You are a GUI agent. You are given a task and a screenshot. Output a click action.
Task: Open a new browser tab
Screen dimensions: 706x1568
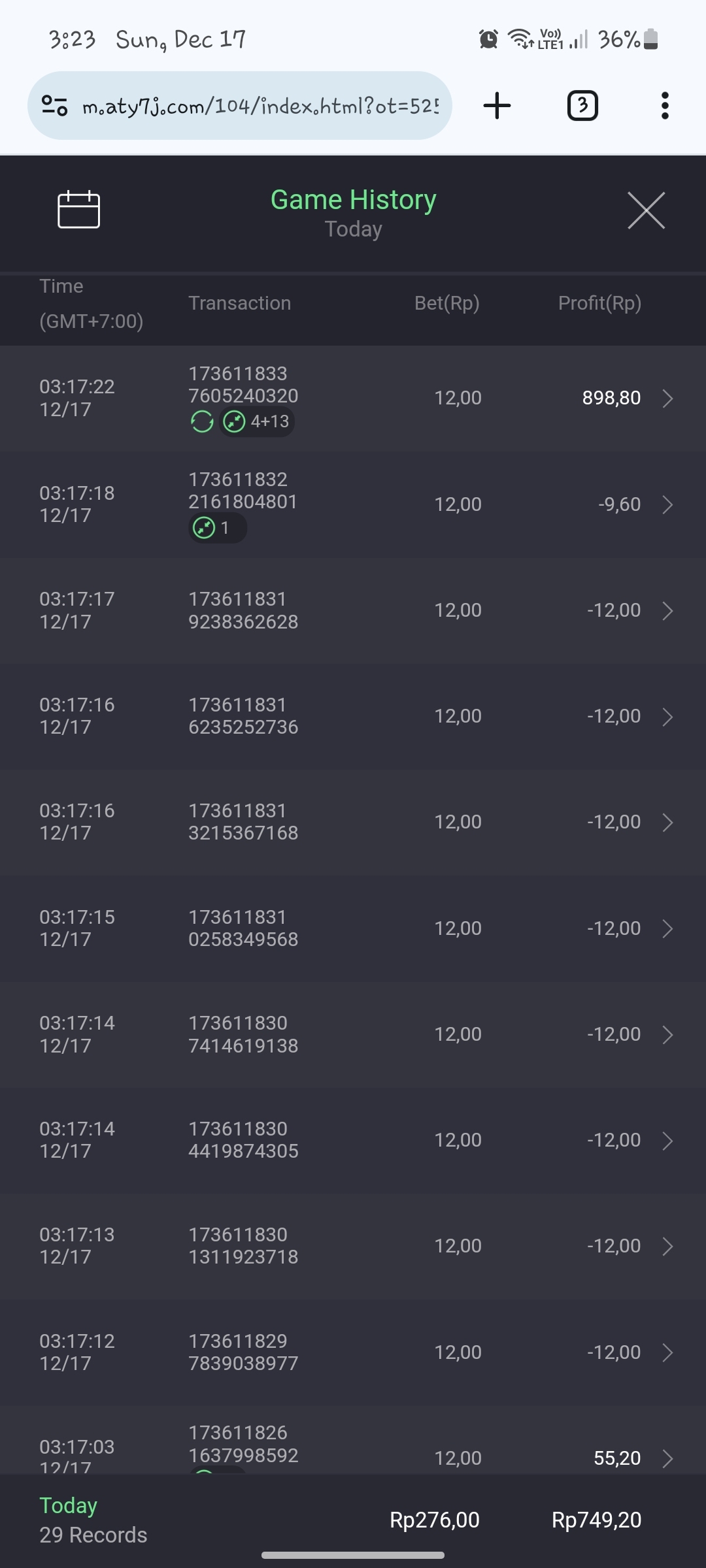coord(497,106)
